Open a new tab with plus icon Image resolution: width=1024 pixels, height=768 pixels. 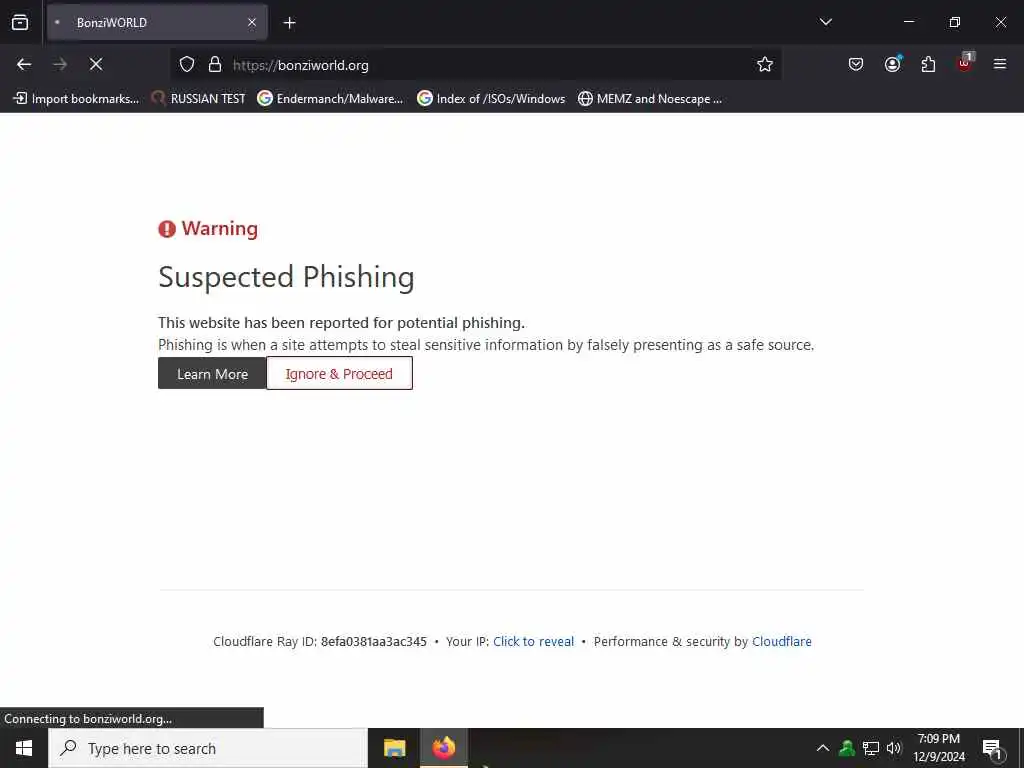[x=289, y=23]
